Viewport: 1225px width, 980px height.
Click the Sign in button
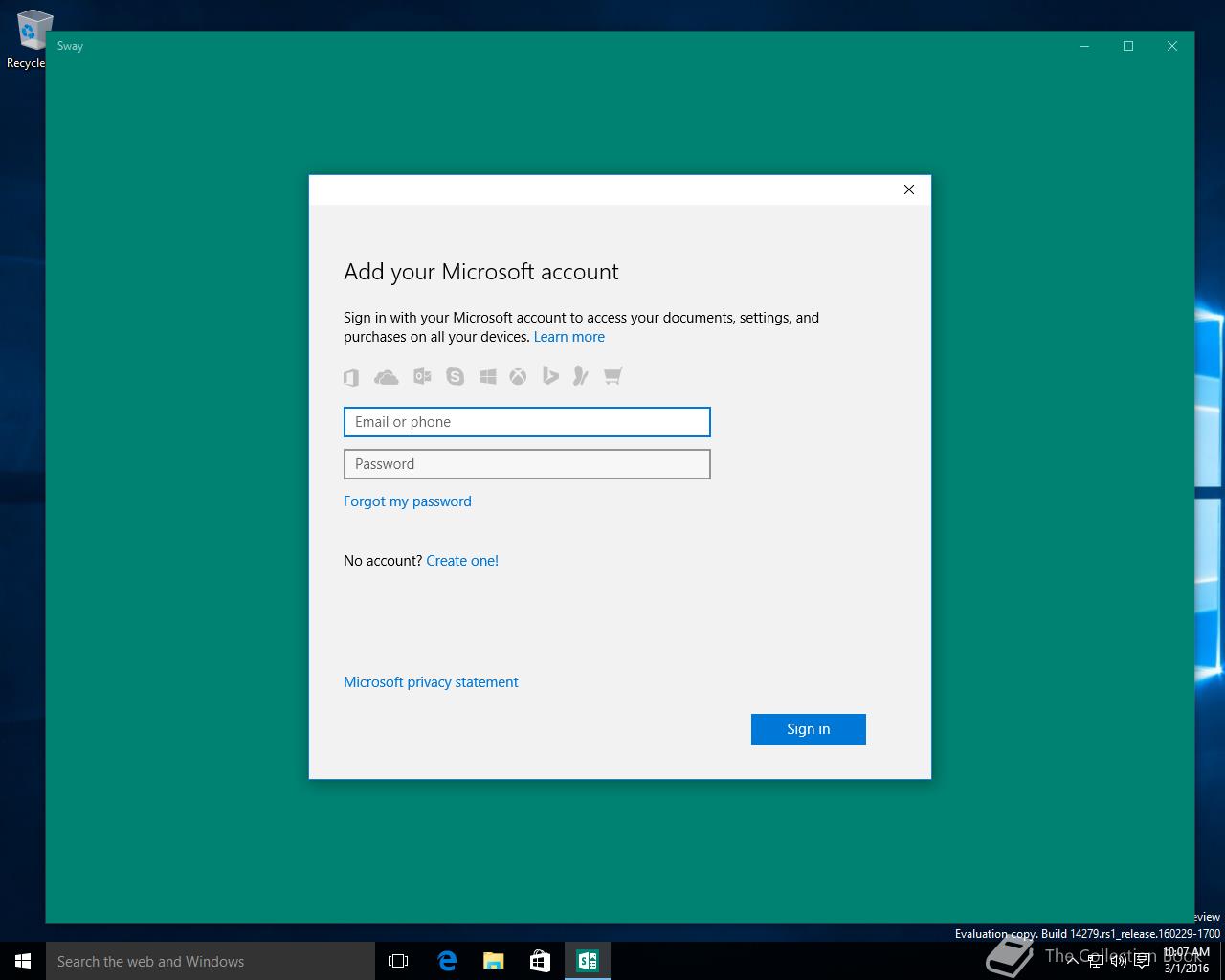(809, 729)
